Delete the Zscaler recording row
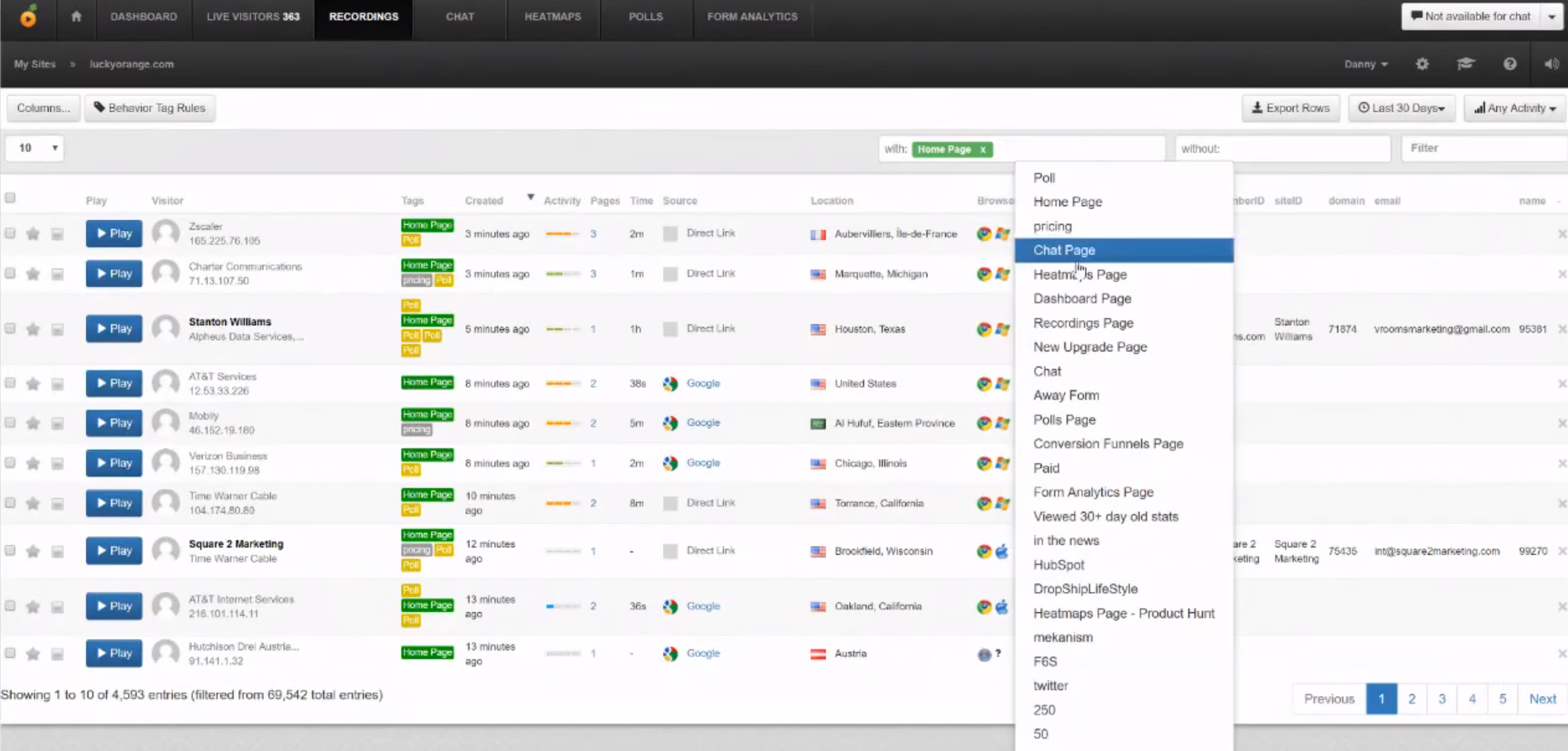Viewport: 1568px width, 751px height. [x=1561, y=234]
